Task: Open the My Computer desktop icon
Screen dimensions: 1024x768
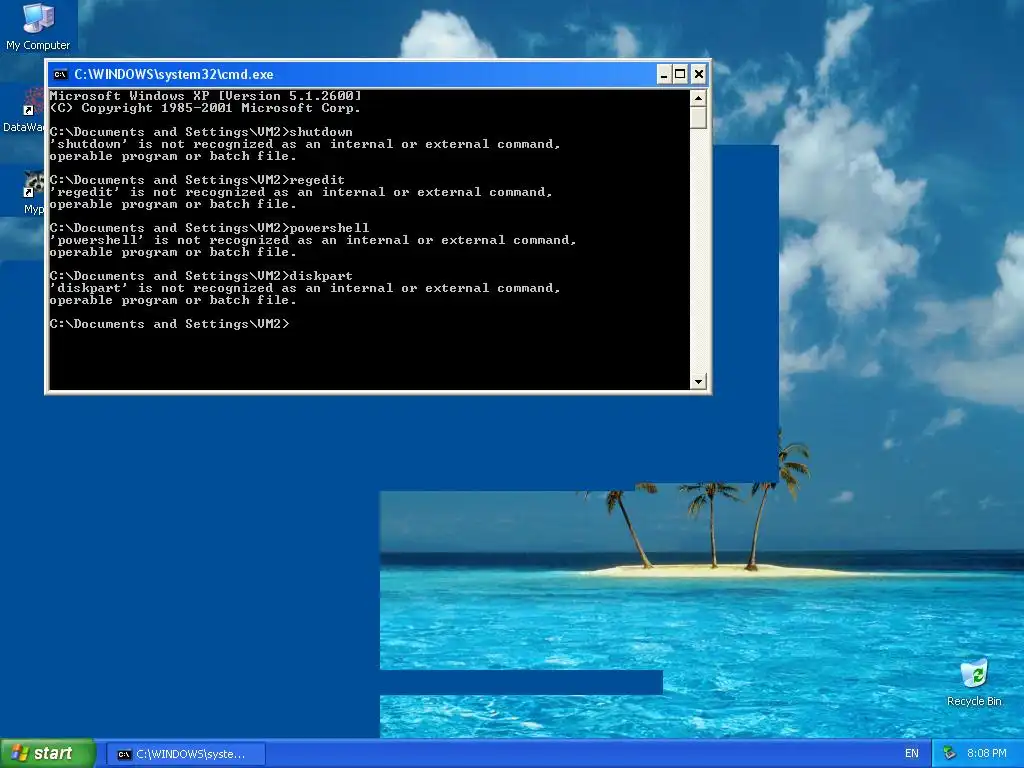Action: pyautogui.click(x=38, y=26)
